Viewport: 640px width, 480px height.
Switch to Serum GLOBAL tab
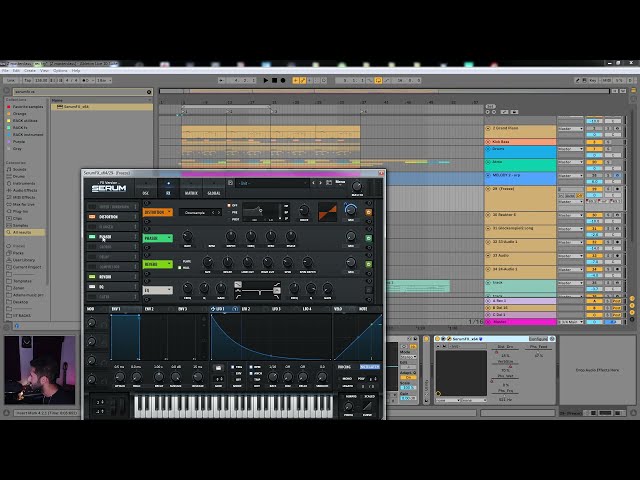213,189
